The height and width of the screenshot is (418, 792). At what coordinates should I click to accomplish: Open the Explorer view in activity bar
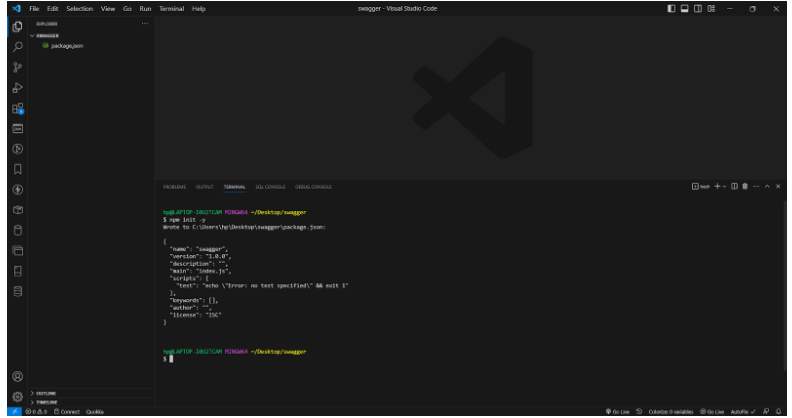(17, 26)
